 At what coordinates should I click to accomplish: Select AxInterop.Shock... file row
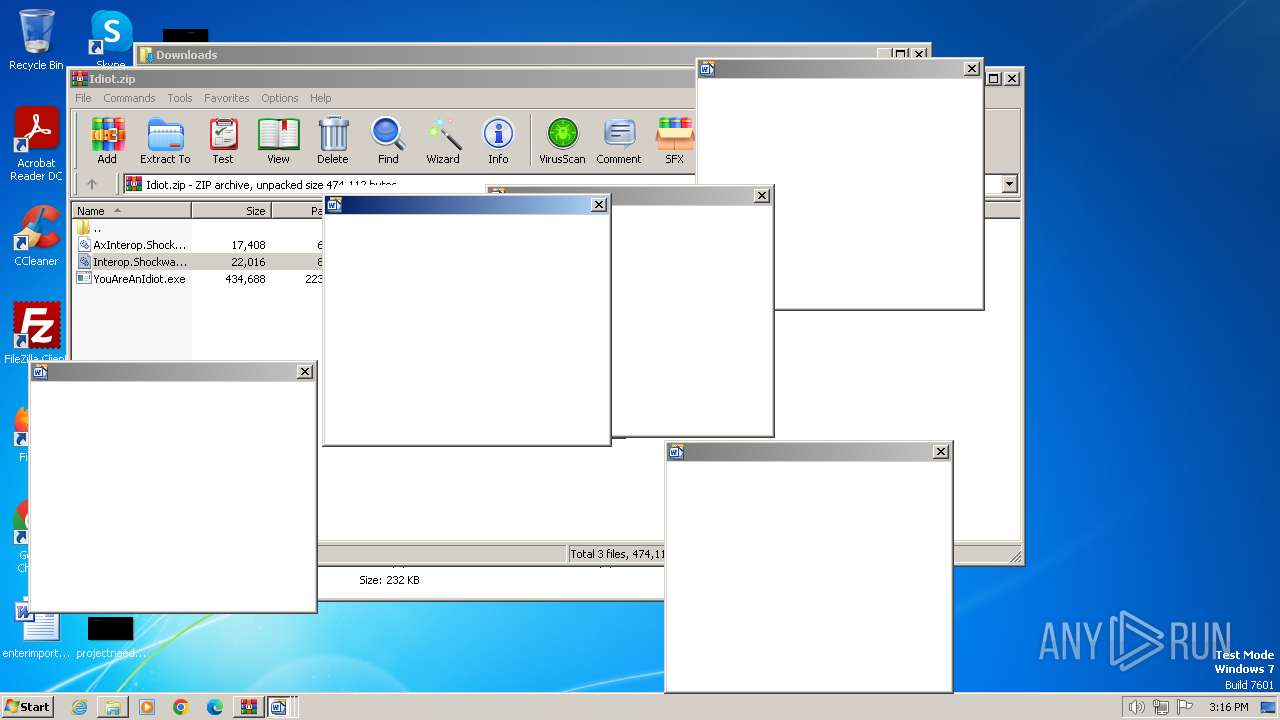pos(139,245)
